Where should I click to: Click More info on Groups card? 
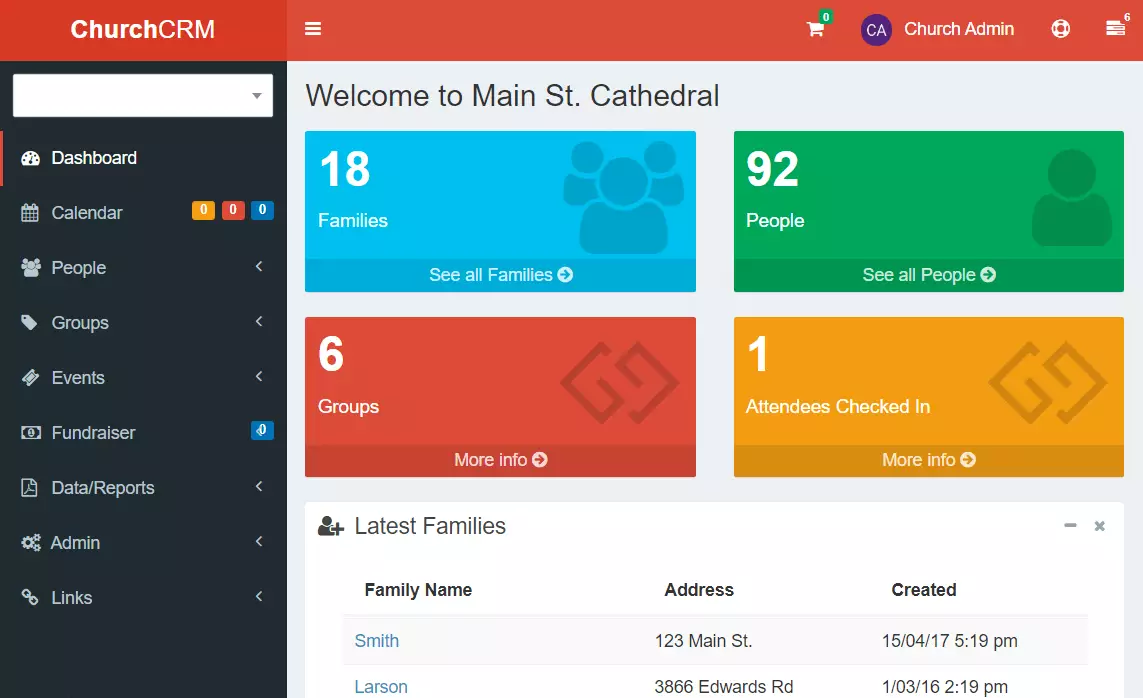coord(500,460)
